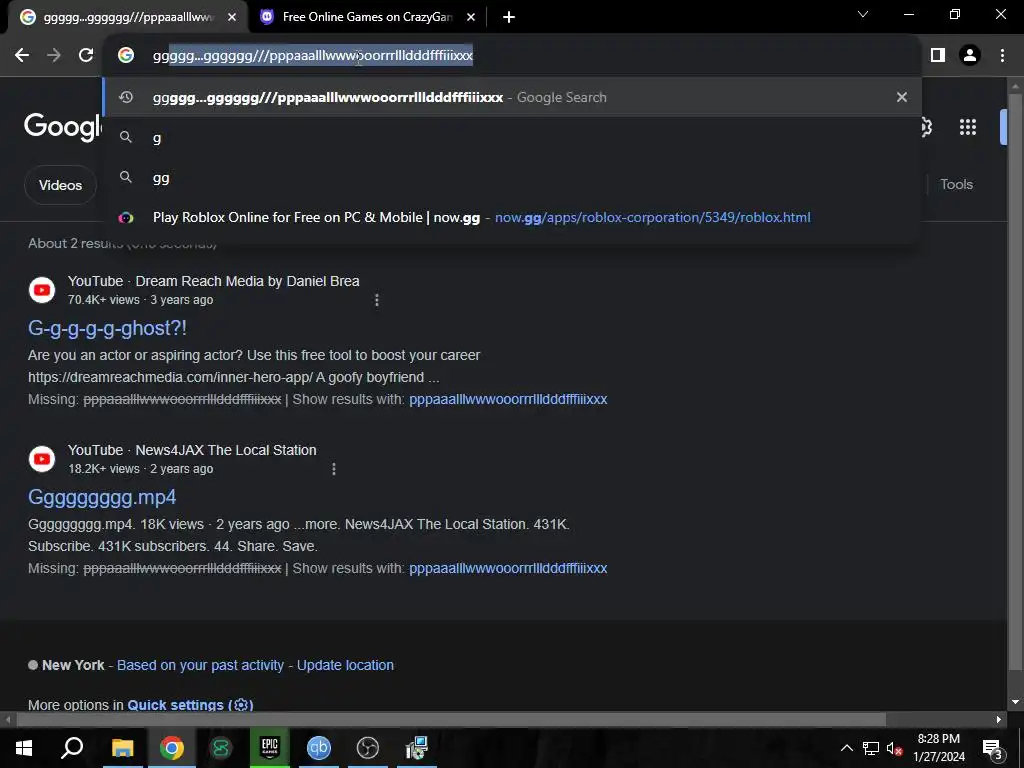Open options for Dream Reach Media result
This screenshot has height=768, width=1024.
pos(376,300)
